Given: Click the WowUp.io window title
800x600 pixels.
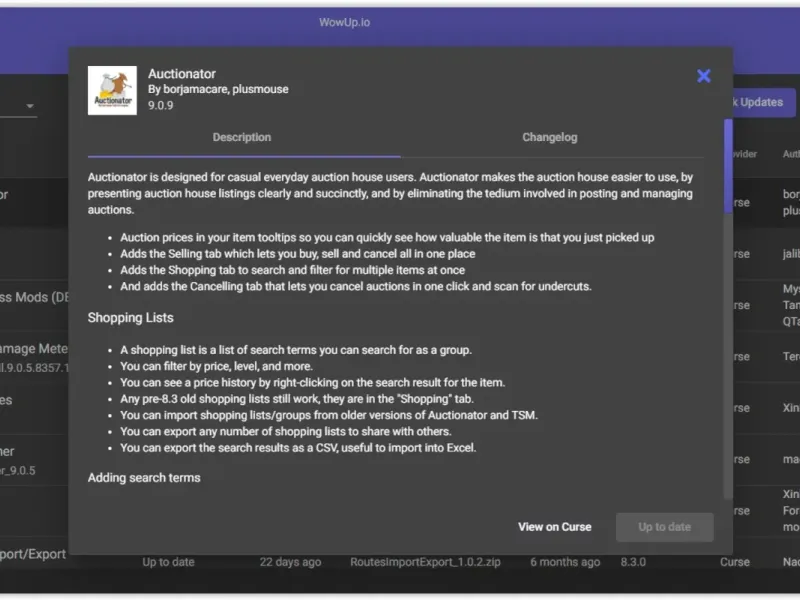Looking at the screenshot, I should (x=344, y=22).
